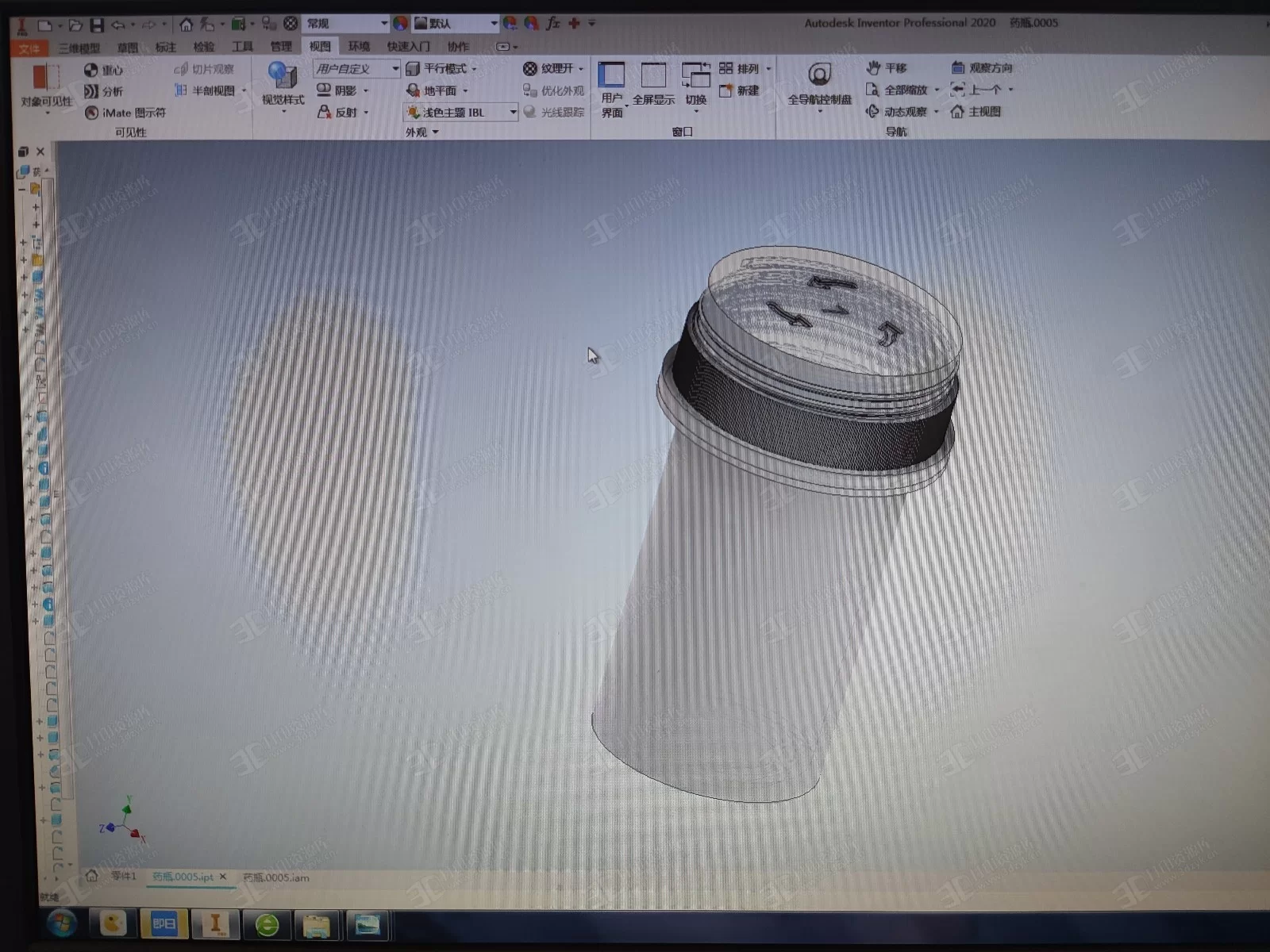Click 全部缩放 zoom all tool
Screen dimensions: 1270x952
897,90
